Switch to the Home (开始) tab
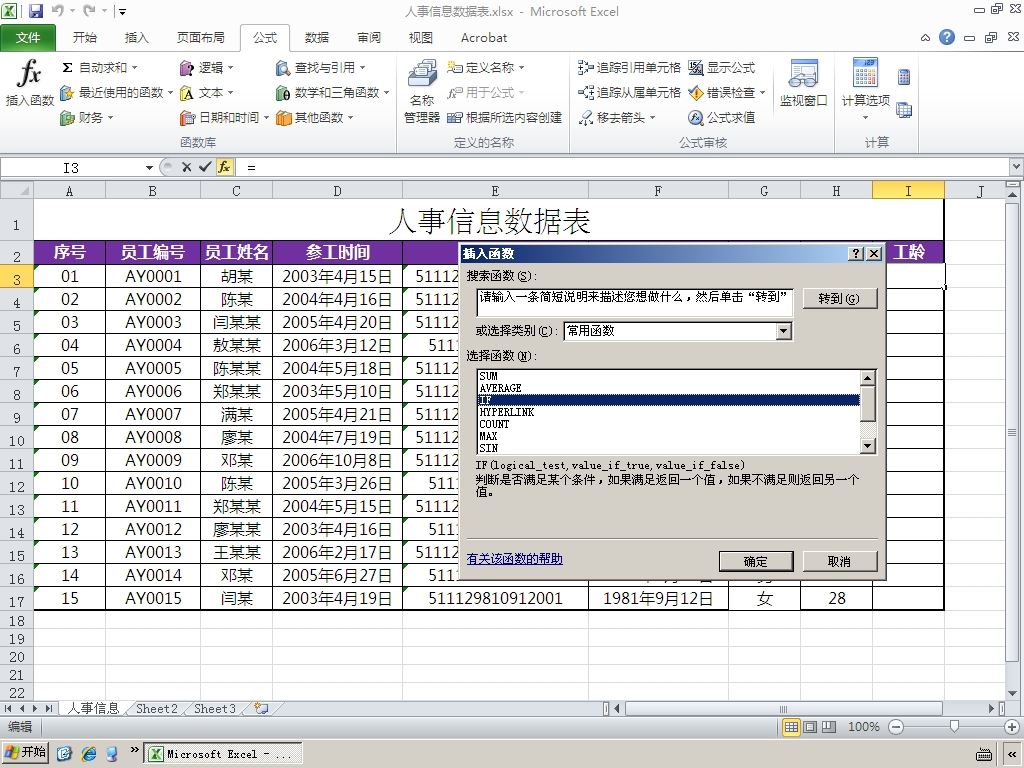This screenshot has height=768, width=1024. tap(84, 38)
